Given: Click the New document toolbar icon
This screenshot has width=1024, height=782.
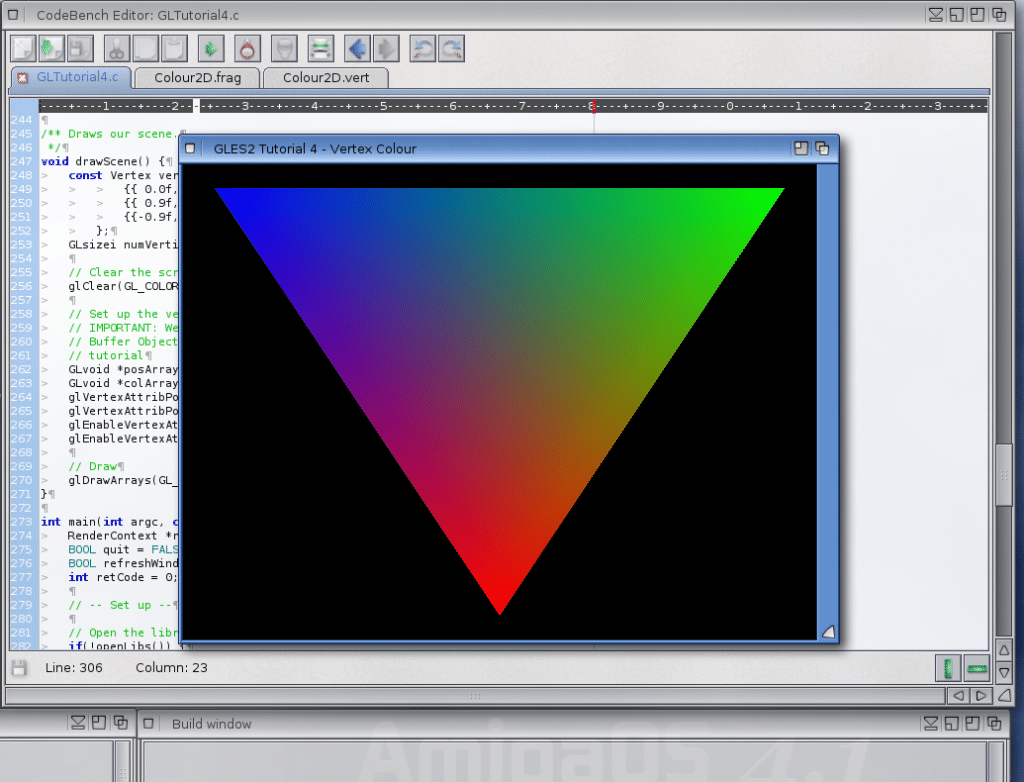Looking at the screenshot, I should (23, 49).
